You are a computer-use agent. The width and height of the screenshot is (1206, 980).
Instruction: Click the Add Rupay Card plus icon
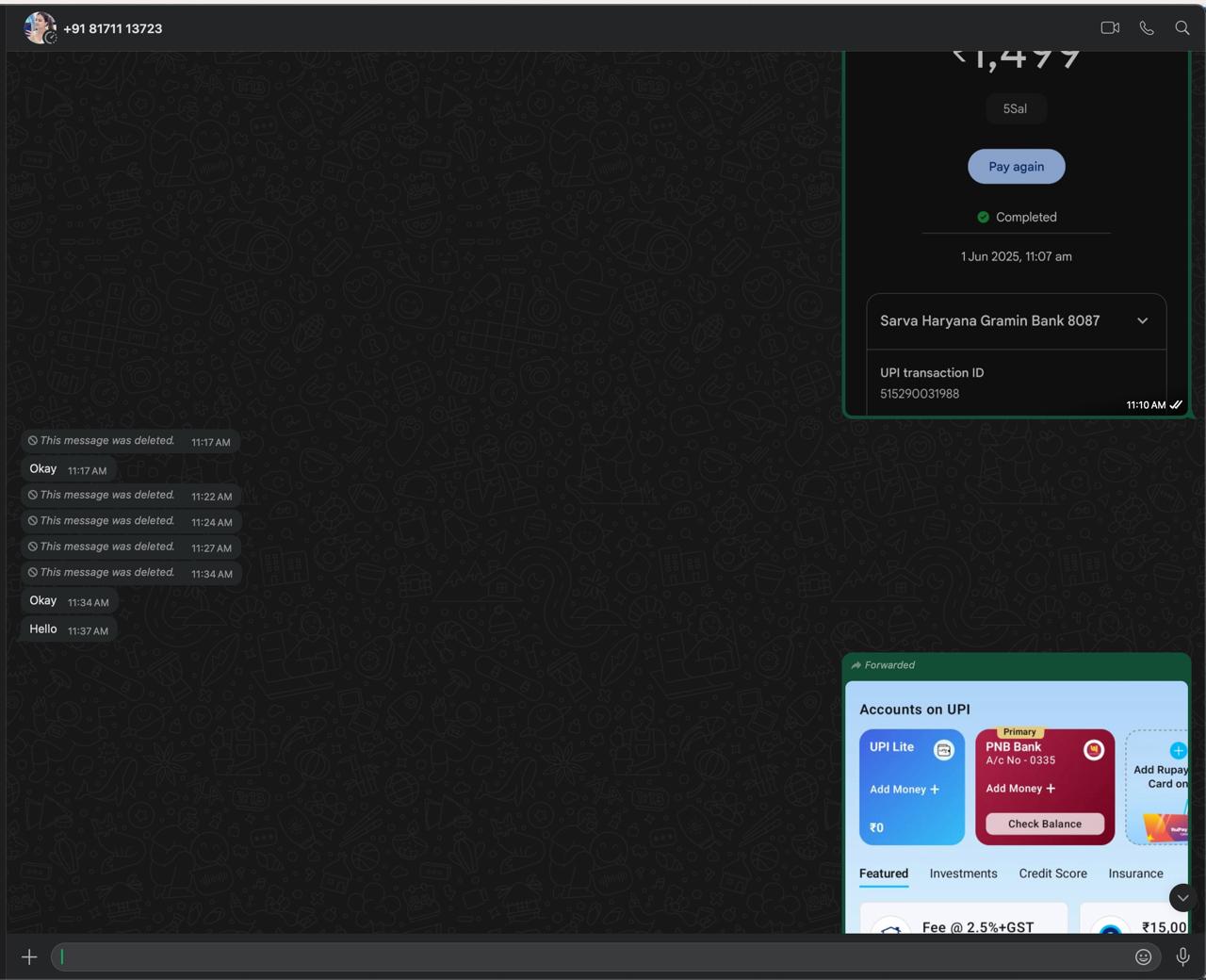click(1178, 751)
